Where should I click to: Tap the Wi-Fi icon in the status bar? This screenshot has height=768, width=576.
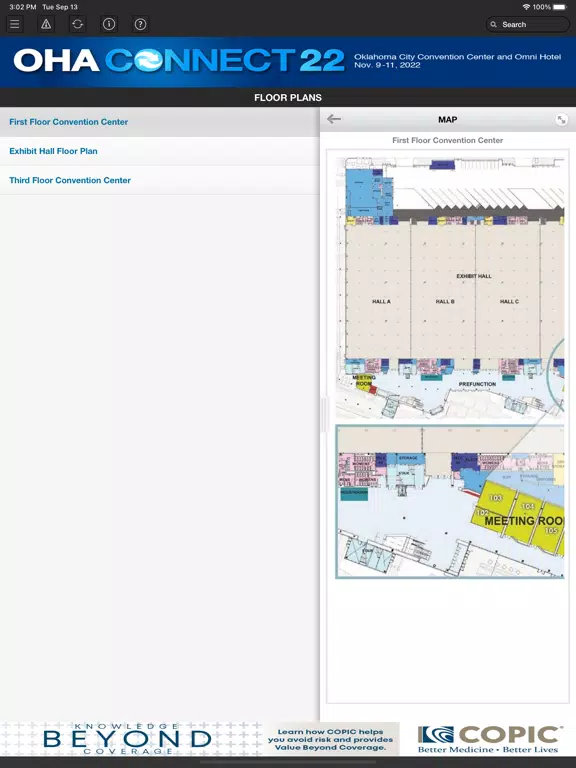pyautogui.click(x=527, y=7)
